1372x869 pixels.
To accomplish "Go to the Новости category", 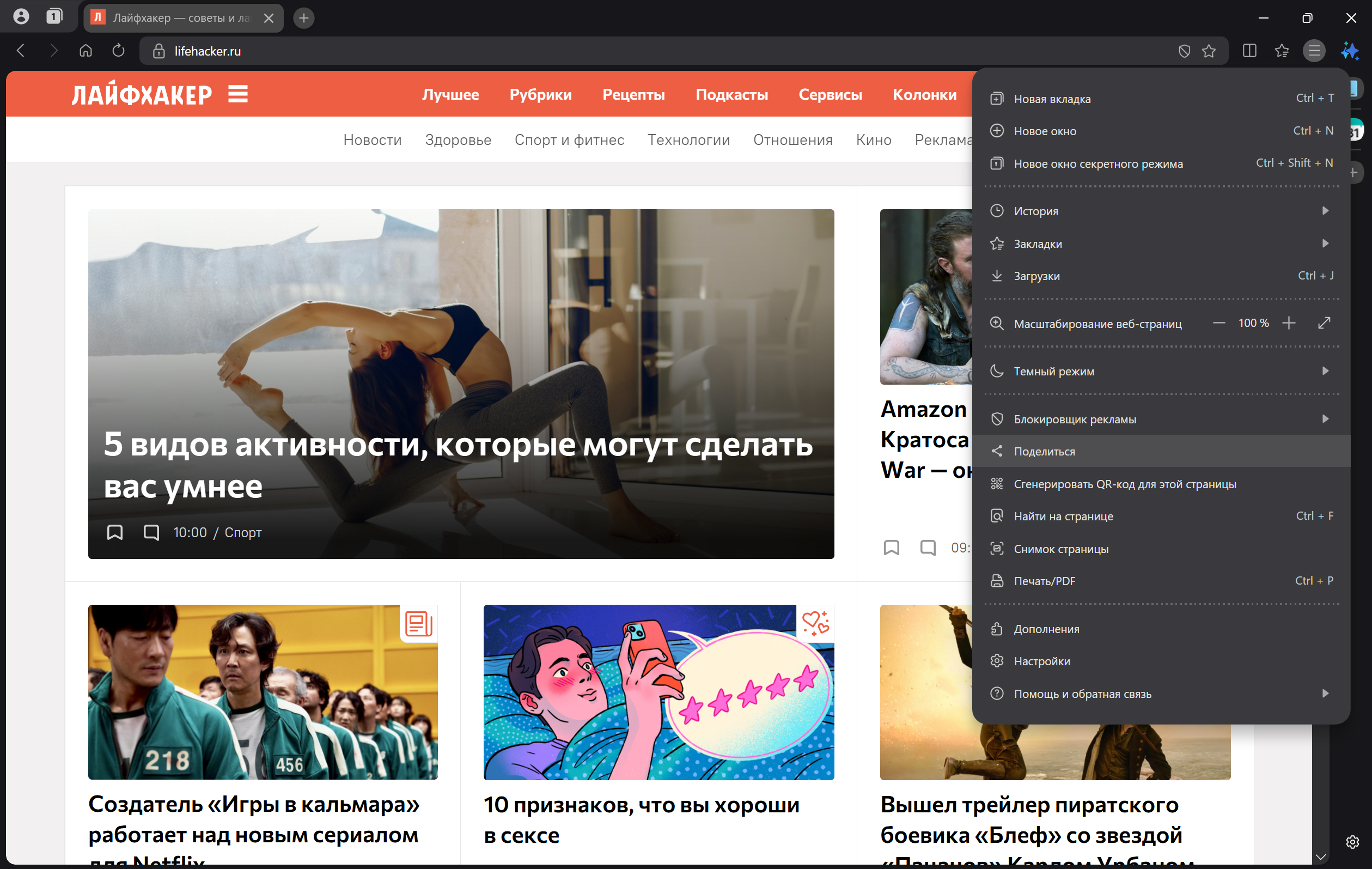I will tap(373, 139).
